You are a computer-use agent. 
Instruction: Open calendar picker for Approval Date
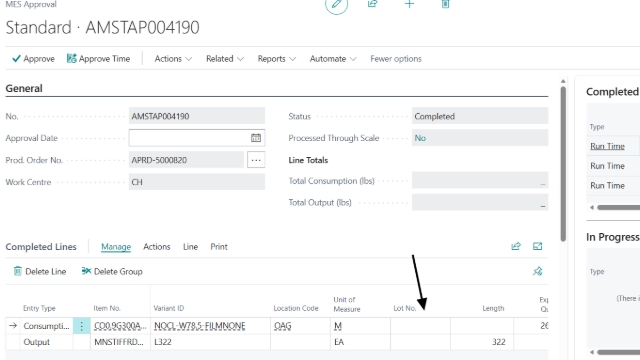(x=256, y=138)
